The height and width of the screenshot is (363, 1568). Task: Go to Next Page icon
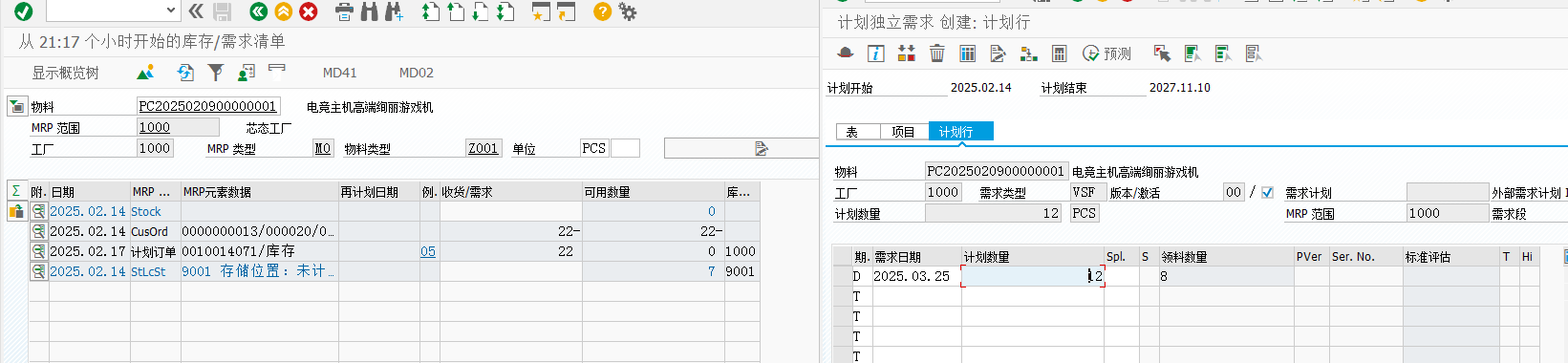(481, 12)
